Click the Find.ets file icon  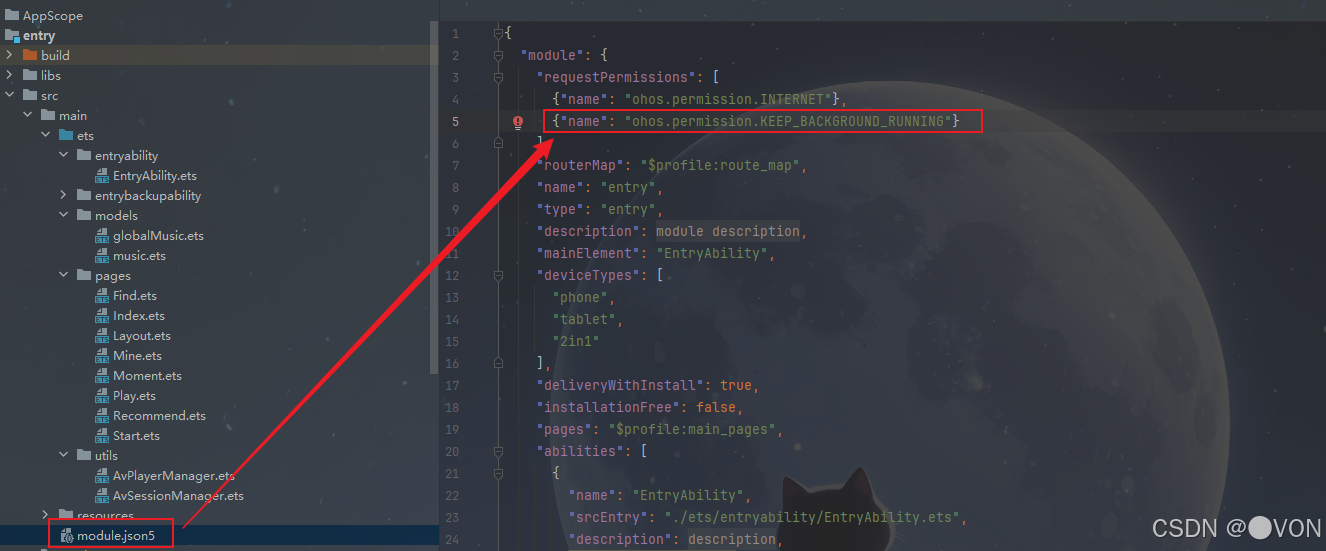coord(102,296)
